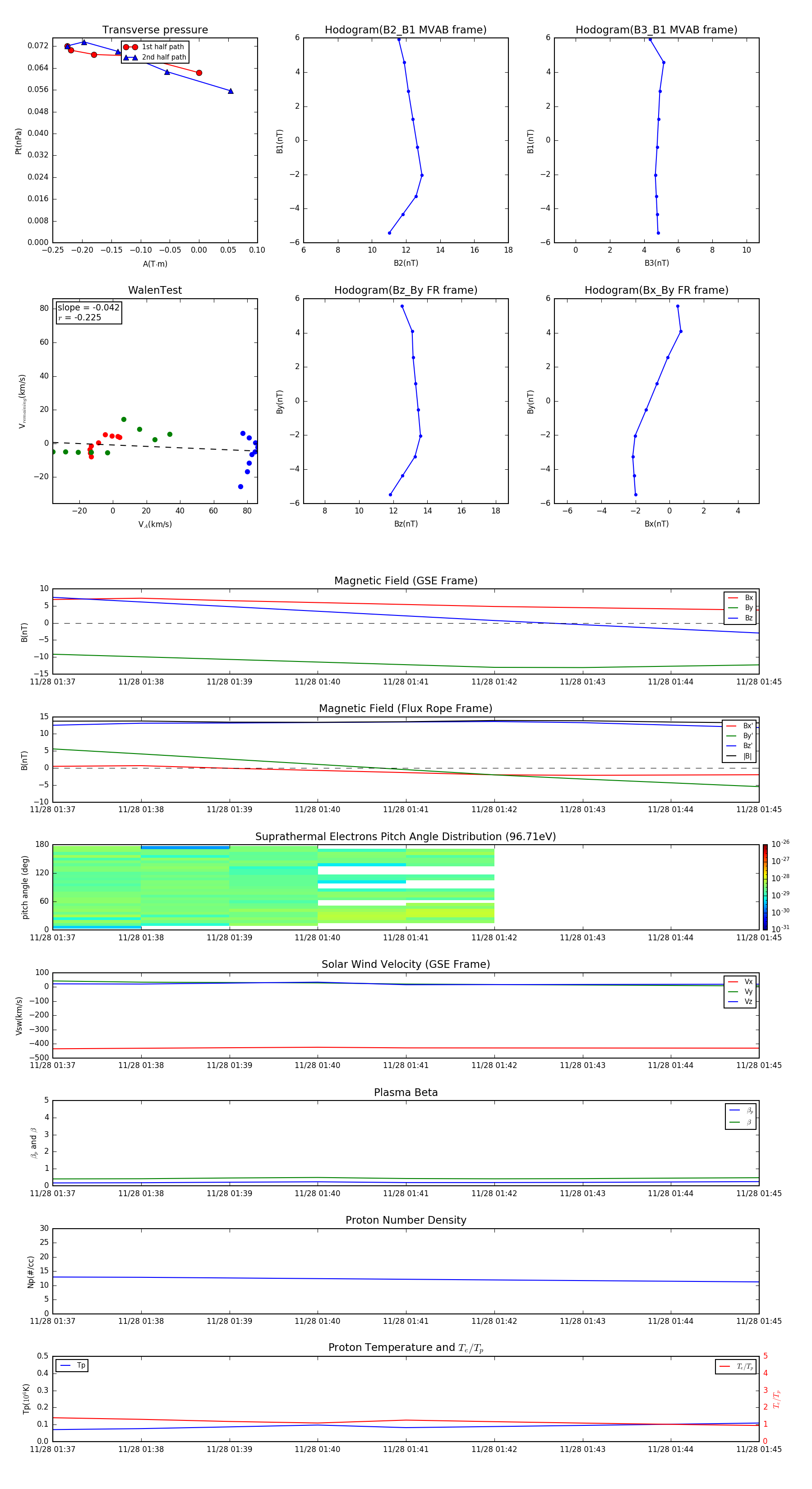Click the 'Hodogram(Bx_By FR frame)' title
812x1489 pixels.
click(x=656, y=290)
